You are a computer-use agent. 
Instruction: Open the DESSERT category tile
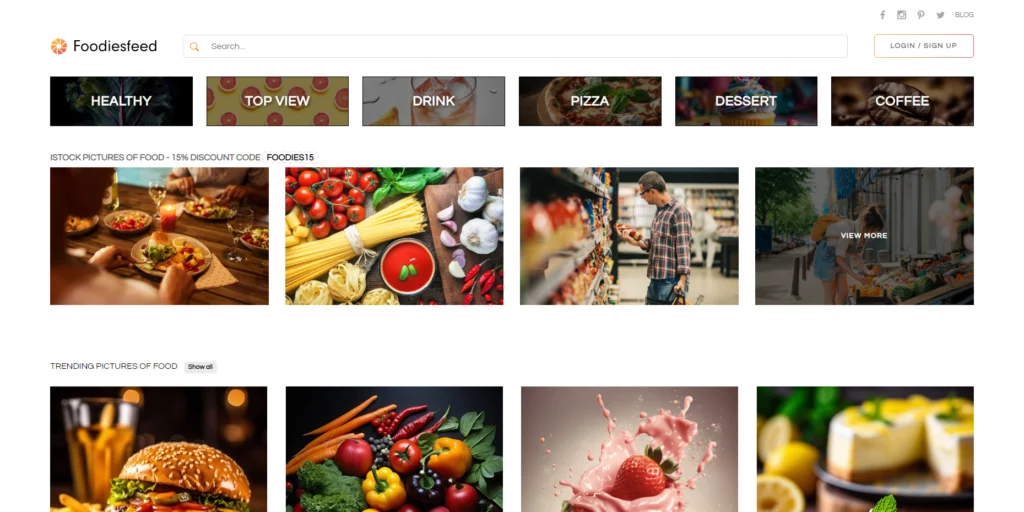746,101
